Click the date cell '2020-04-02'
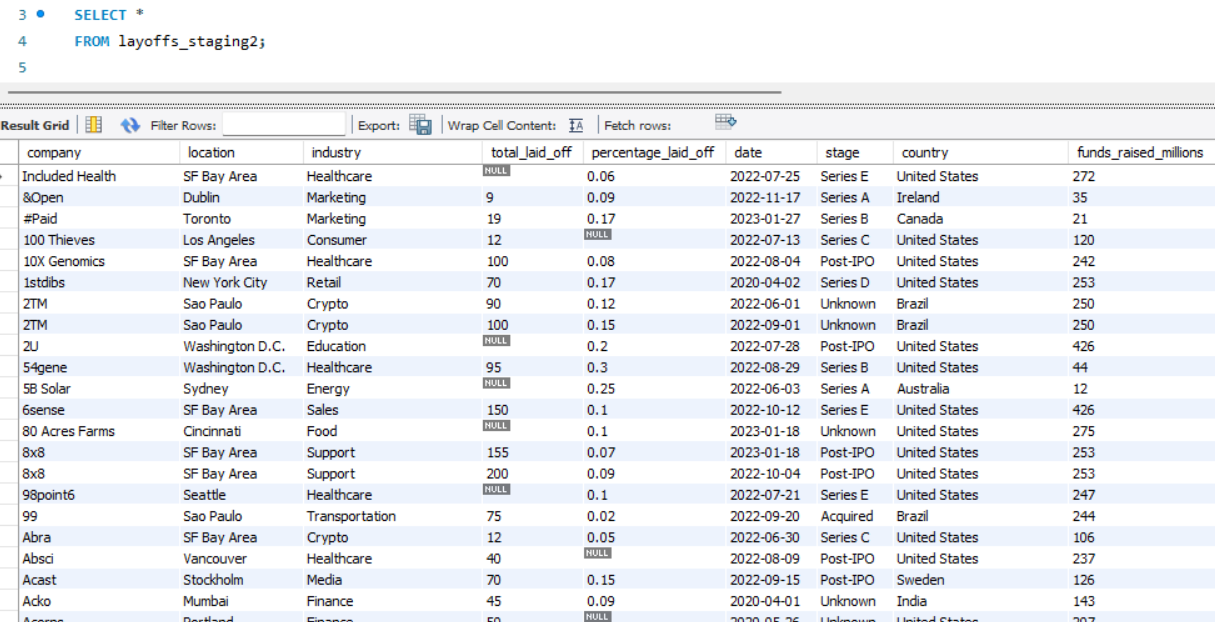Viewport: 1215px width, 622px height. [x=770, y=283]
